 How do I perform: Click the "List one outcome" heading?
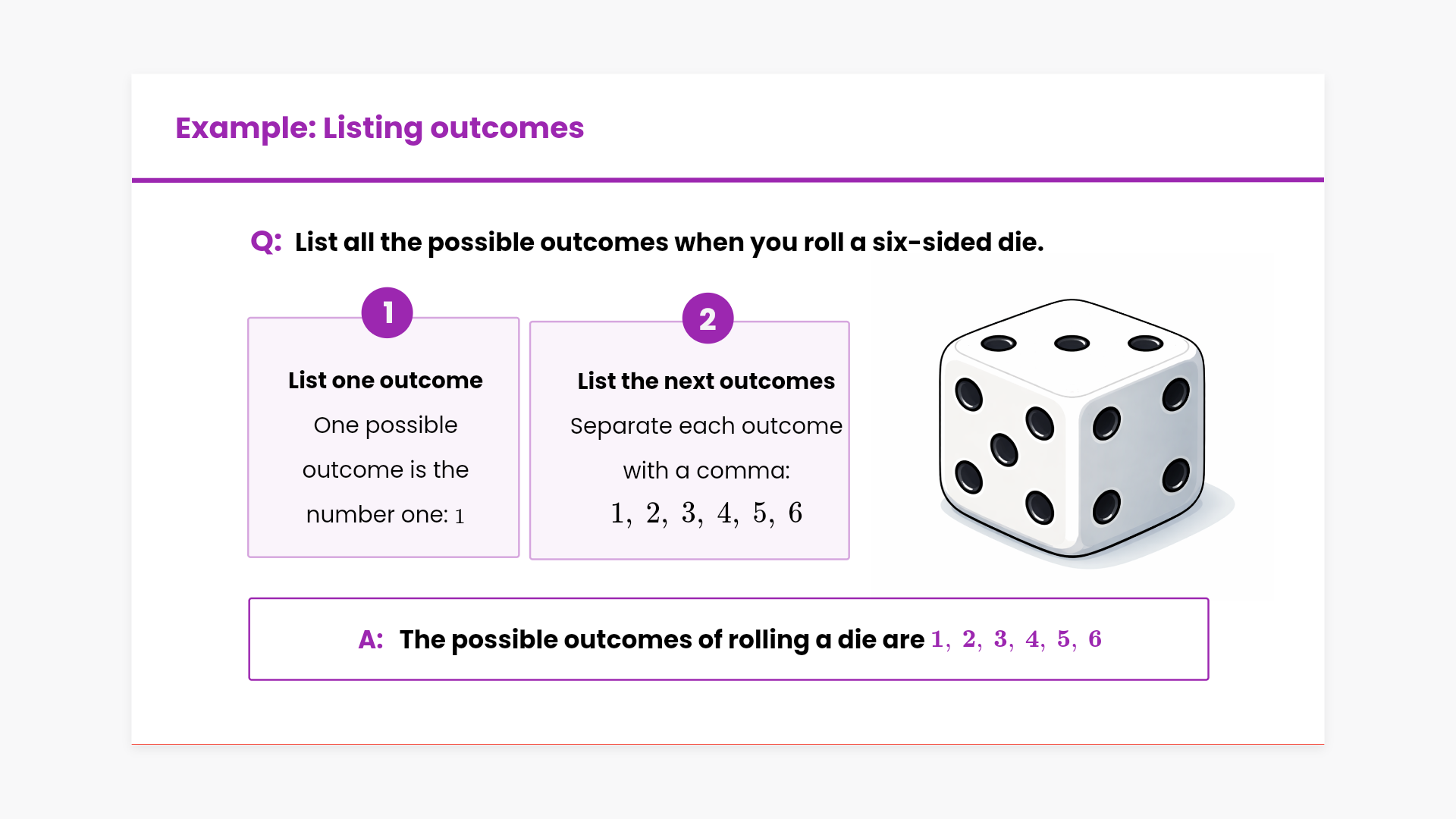(x=385, y=380)
